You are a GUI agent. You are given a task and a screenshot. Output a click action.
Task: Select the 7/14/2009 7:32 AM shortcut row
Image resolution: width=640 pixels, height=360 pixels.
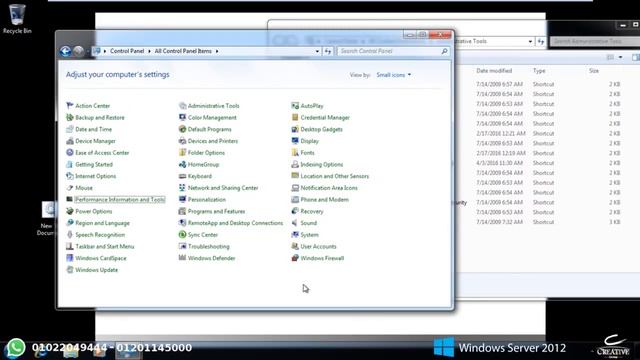pos(548,222)
